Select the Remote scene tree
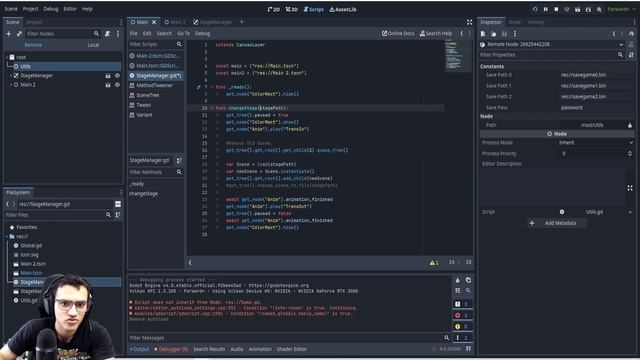The image size is (640, 360). click(x=33, y=45)
